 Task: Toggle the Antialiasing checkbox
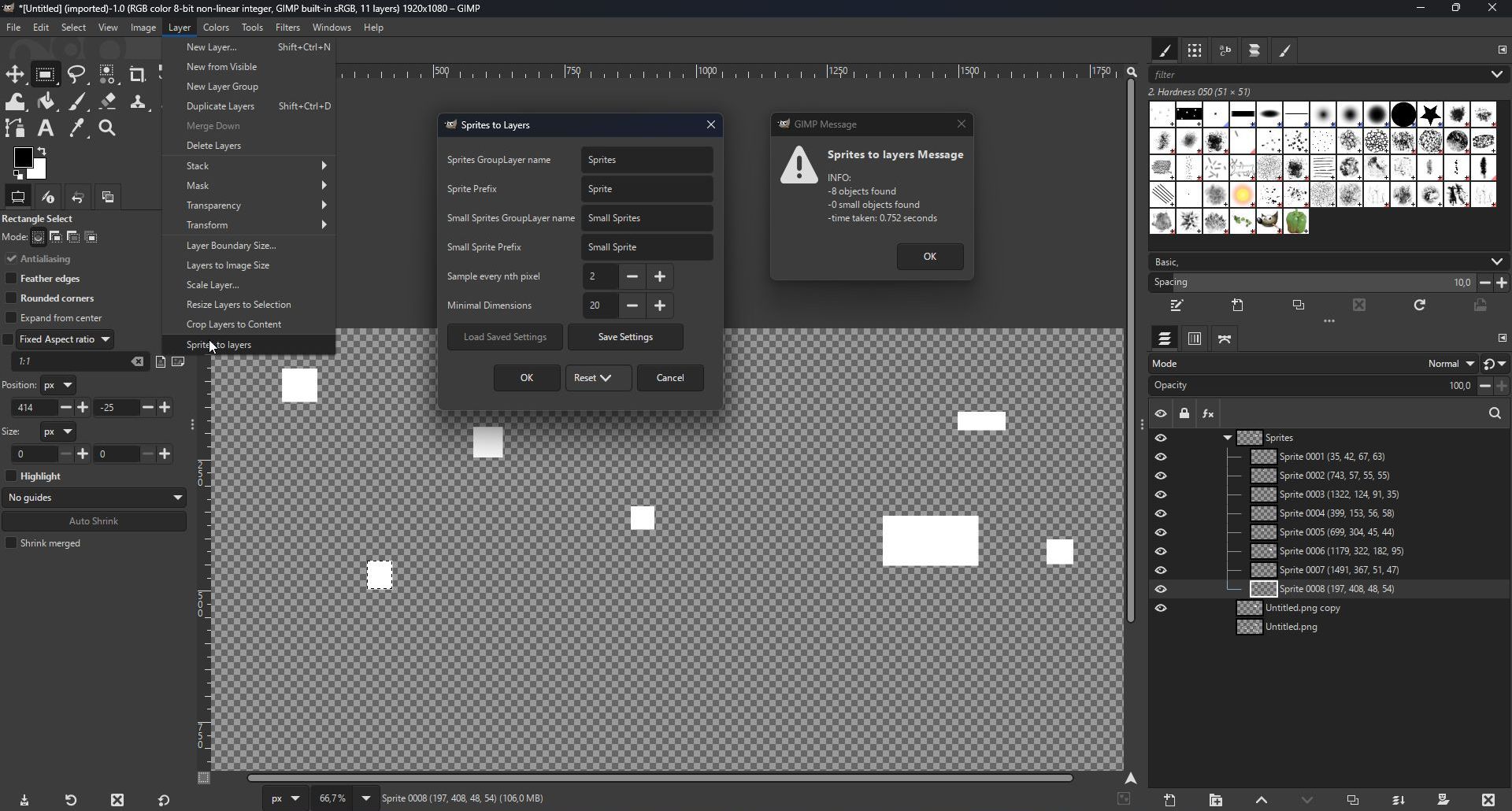11,259
